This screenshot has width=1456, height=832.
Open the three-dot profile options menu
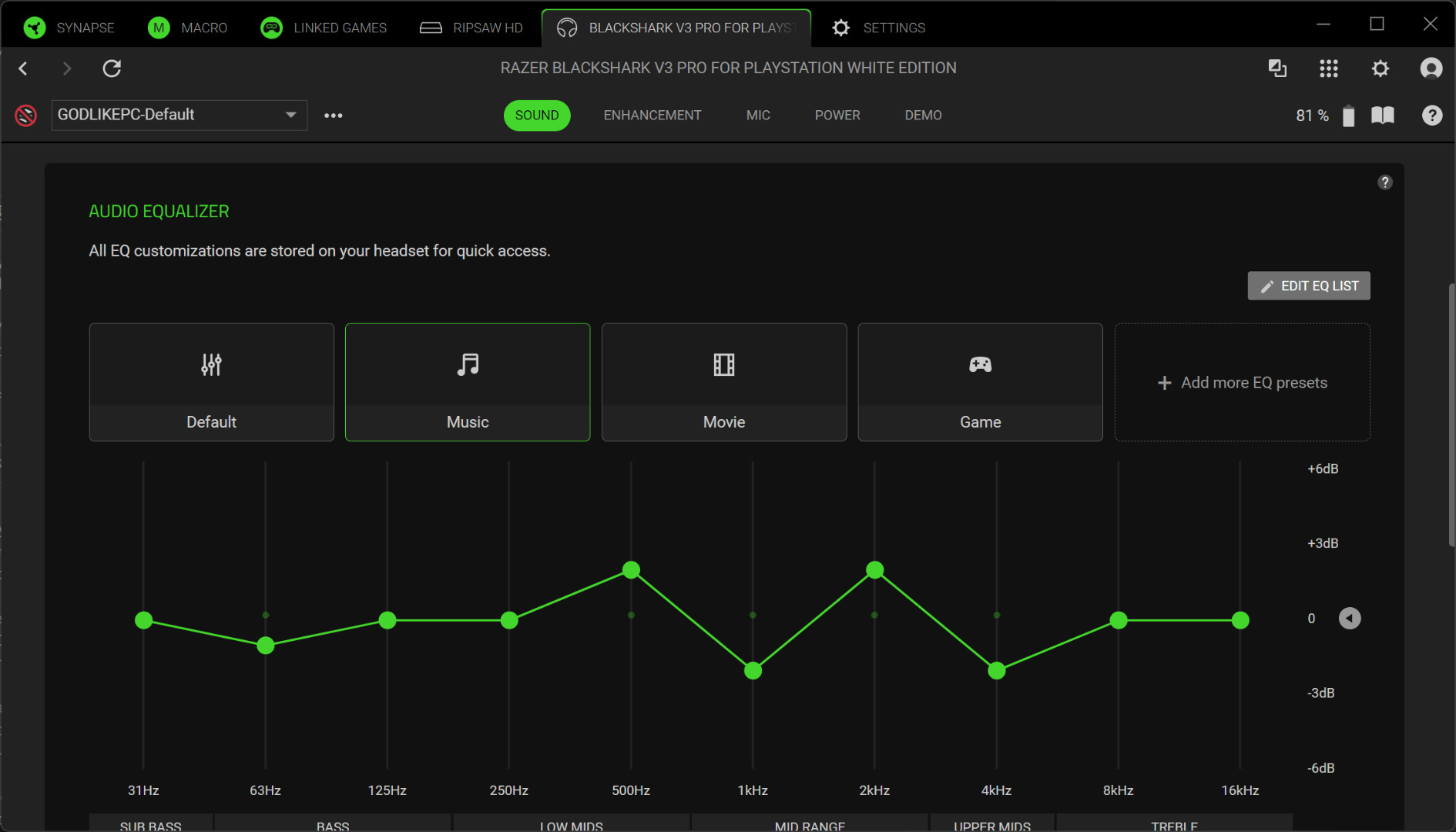[x=333, y=116]
